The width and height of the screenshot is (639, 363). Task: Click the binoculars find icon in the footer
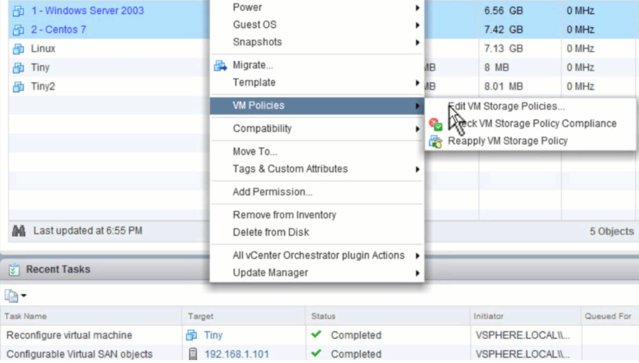19,231
